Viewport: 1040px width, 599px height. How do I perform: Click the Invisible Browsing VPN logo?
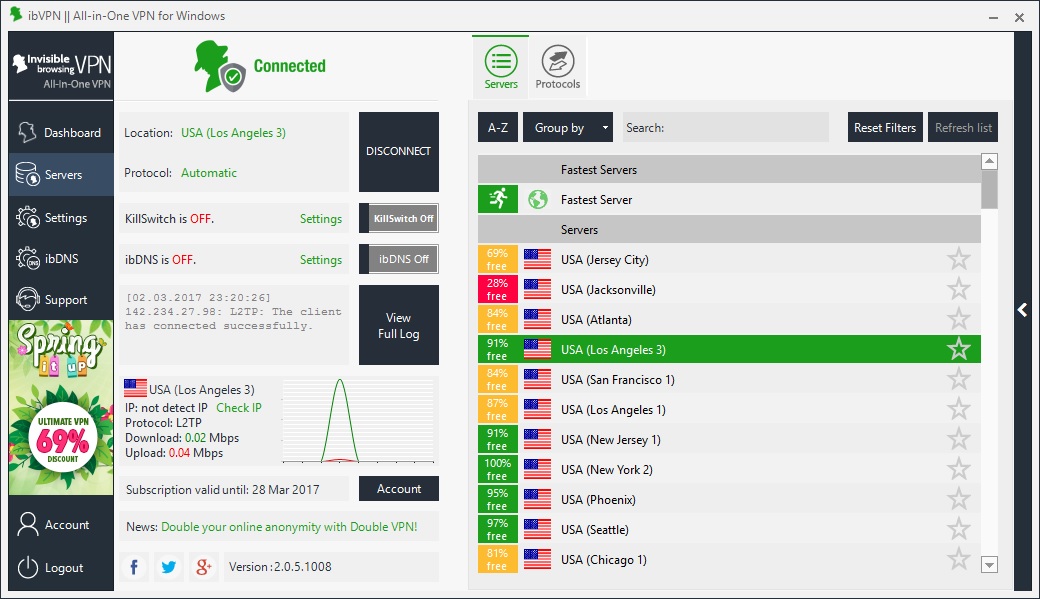[61, 71]
